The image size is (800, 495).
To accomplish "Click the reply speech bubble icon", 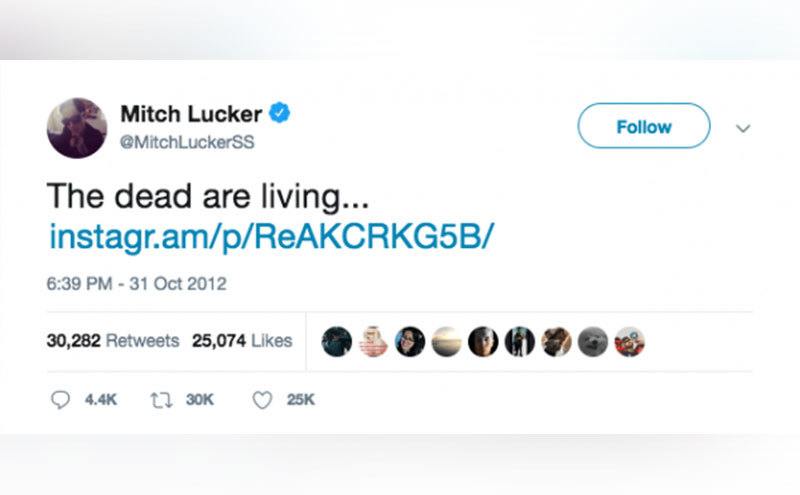I will point(61,400).
